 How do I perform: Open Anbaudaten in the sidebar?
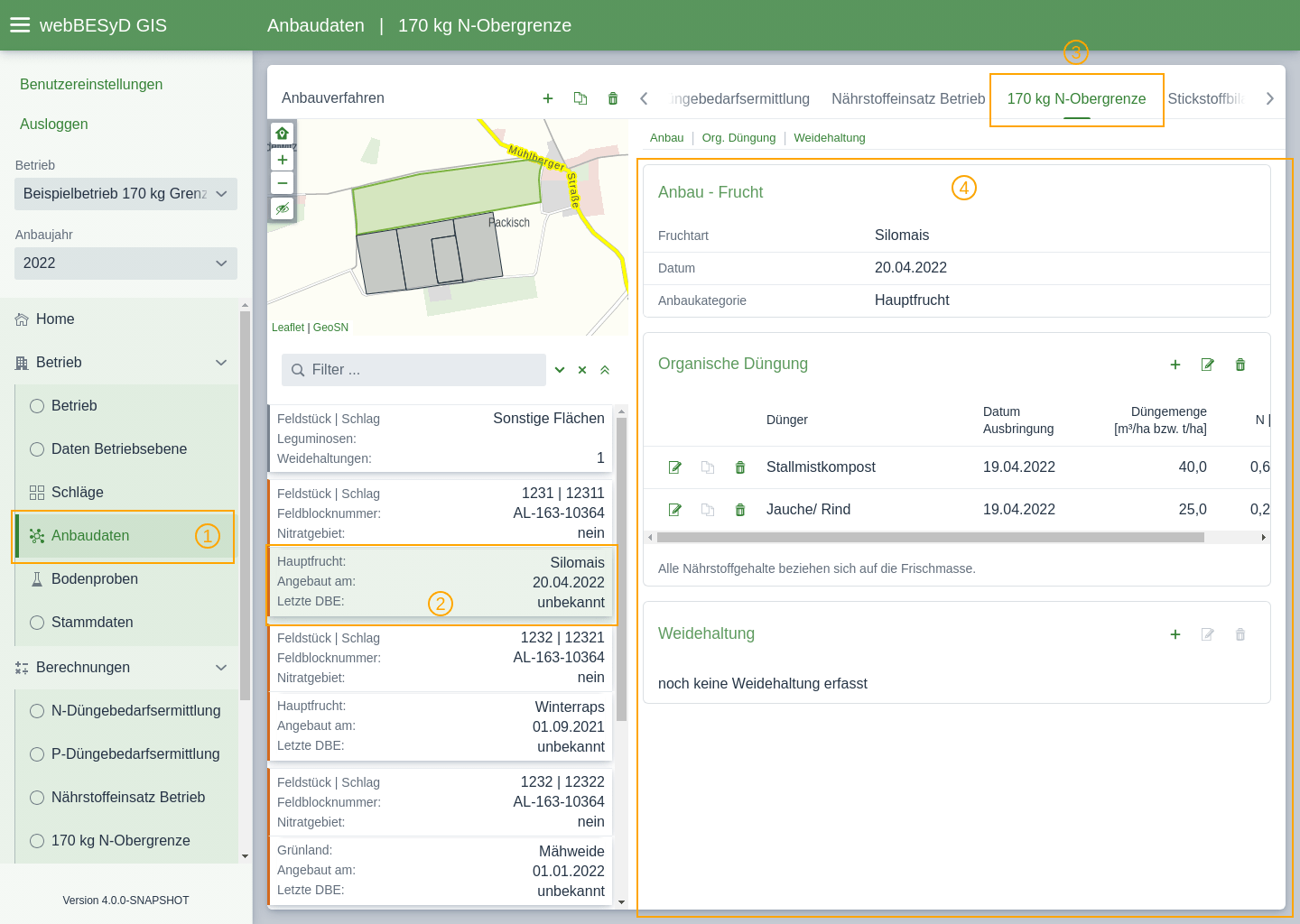[127, 536]
